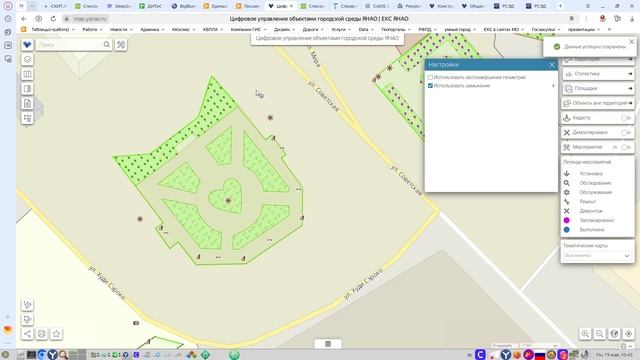Click the heart logo button beside search
This screenshot has width=640, height=360.
pos(27,44)
